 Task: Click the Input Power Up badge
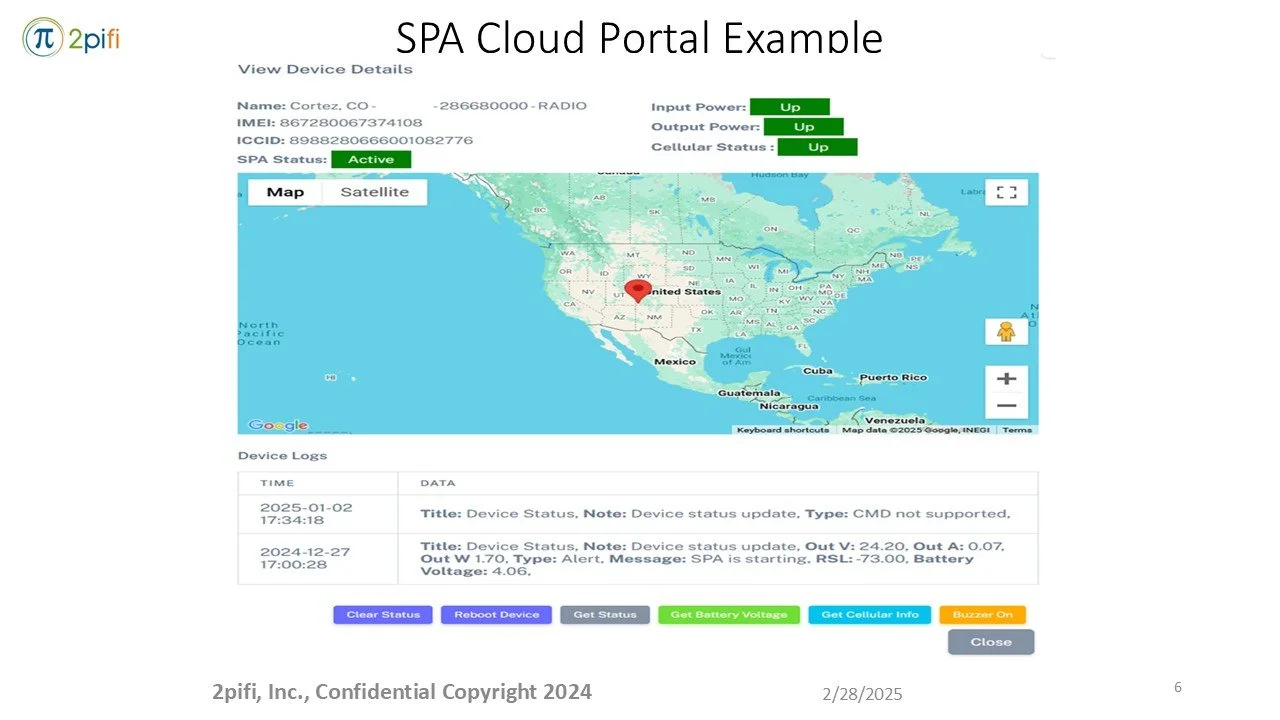790,107
